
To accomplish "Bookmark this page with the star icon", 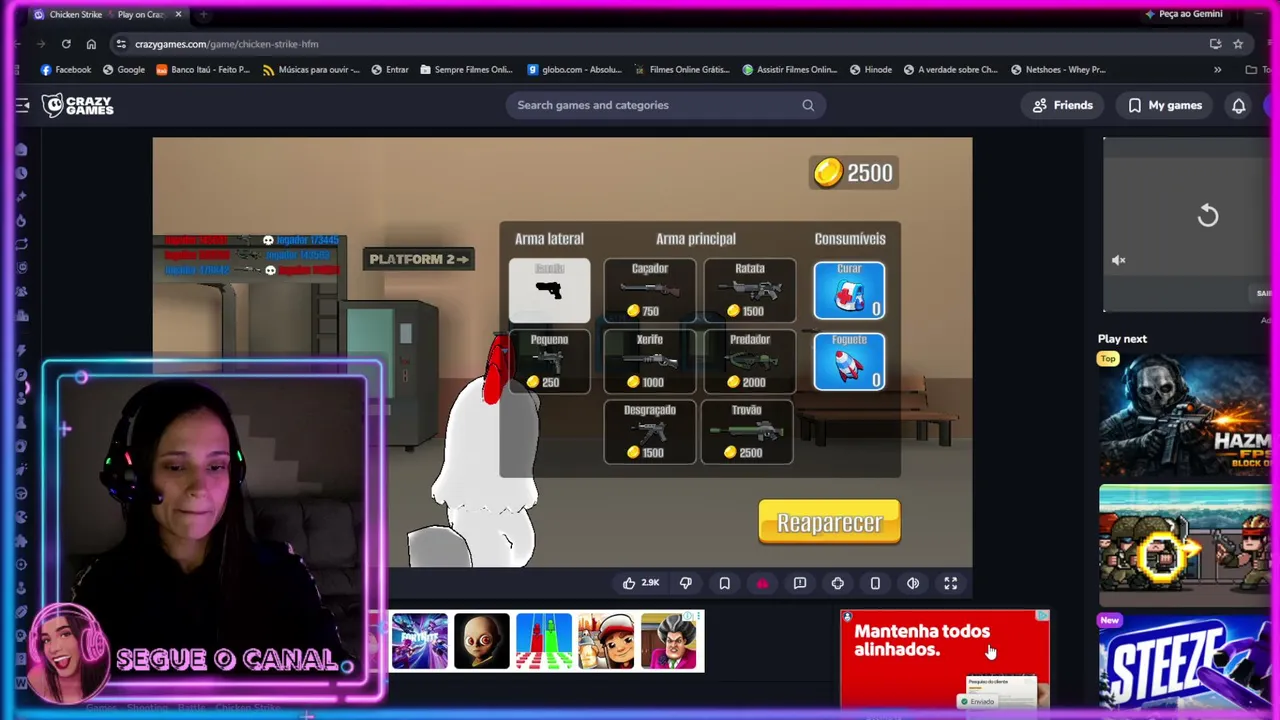I will pos(1238,44).
